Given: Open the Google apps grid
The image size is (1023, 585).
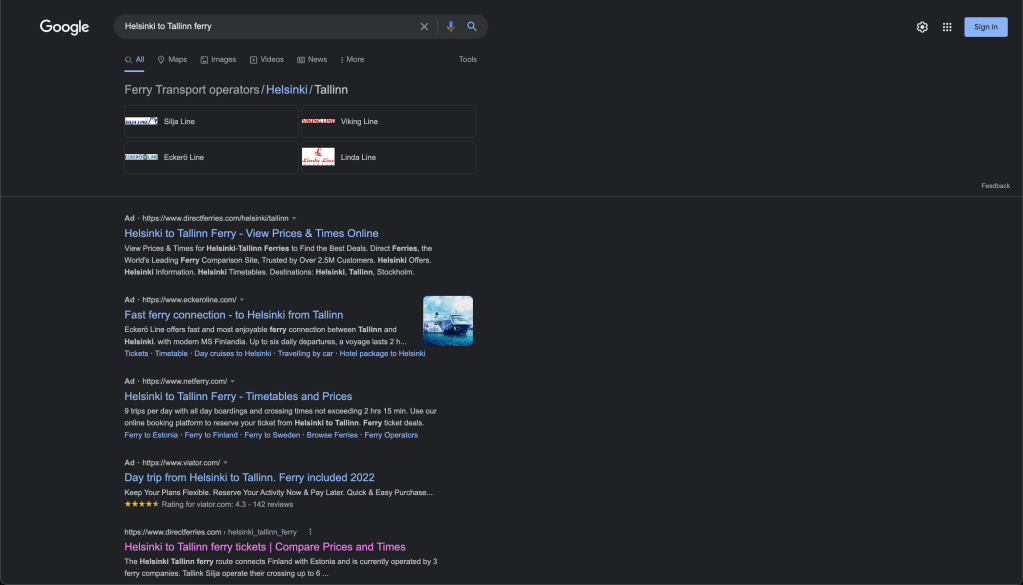Looking at the screenshot, I should [947, 27].
